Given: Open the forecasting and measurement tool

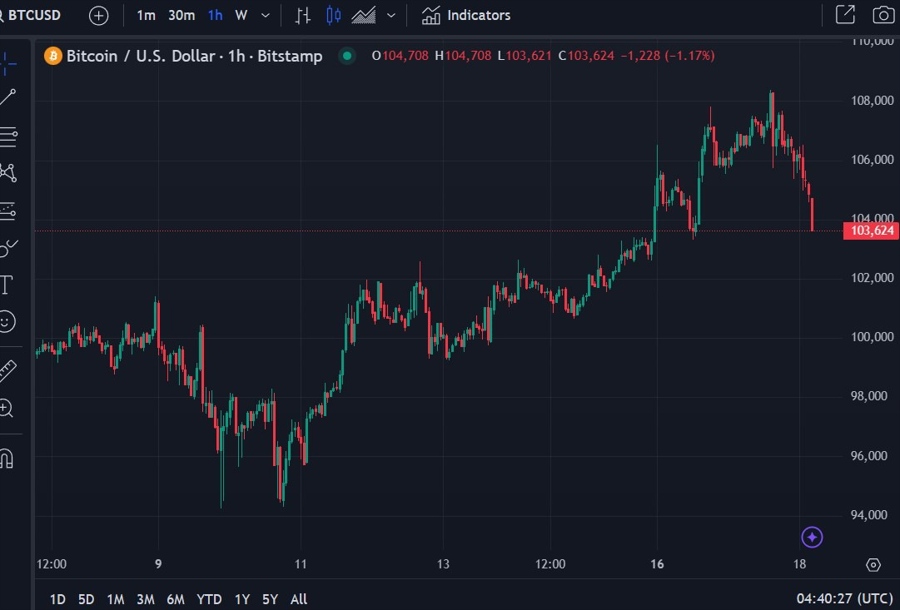Looking at the screenshot, I should [x=8, y=210].
